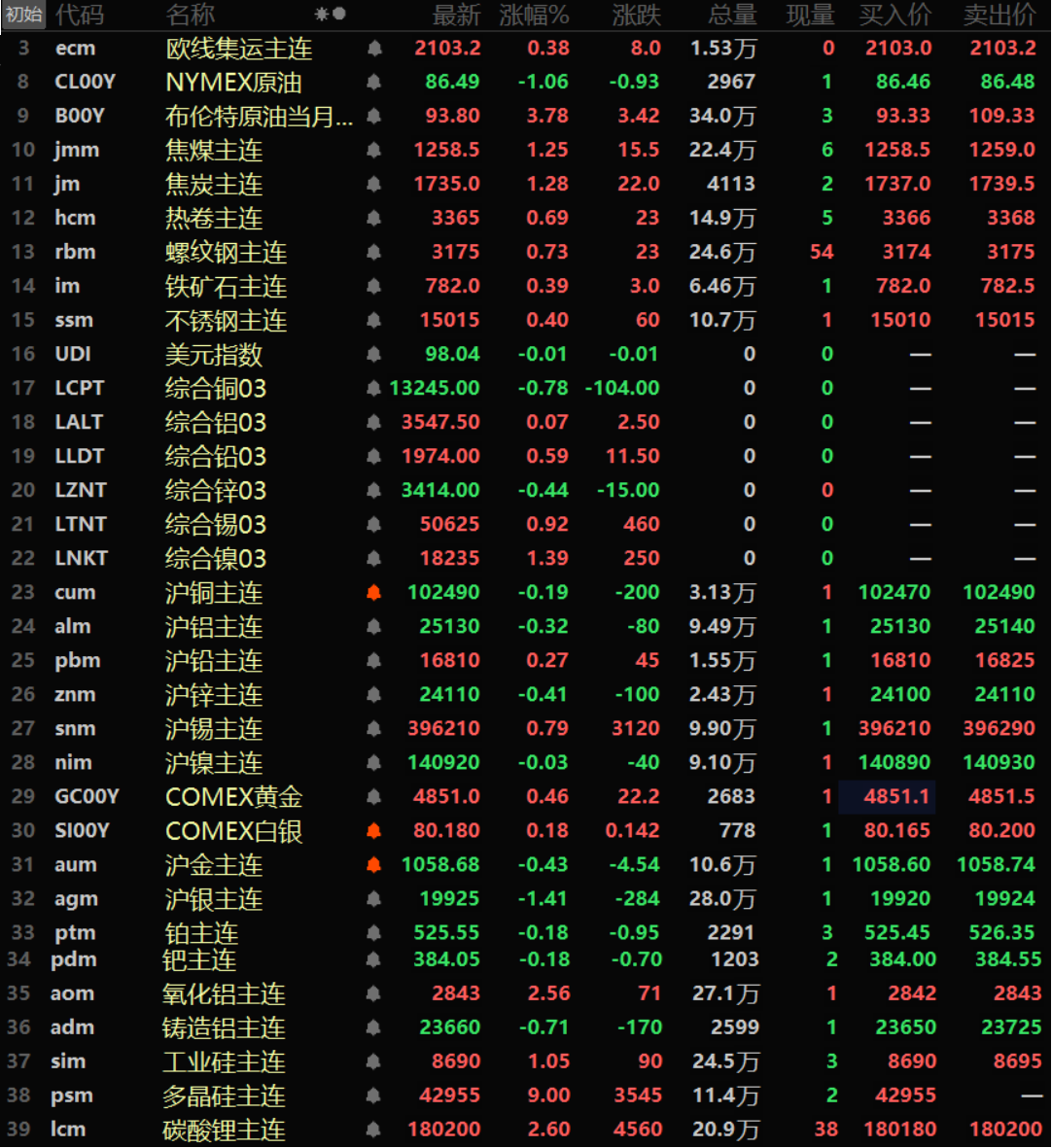1052x1148 pixels.
Task: Click the alert bell for NYMEX原油
Action: (373, 83)
